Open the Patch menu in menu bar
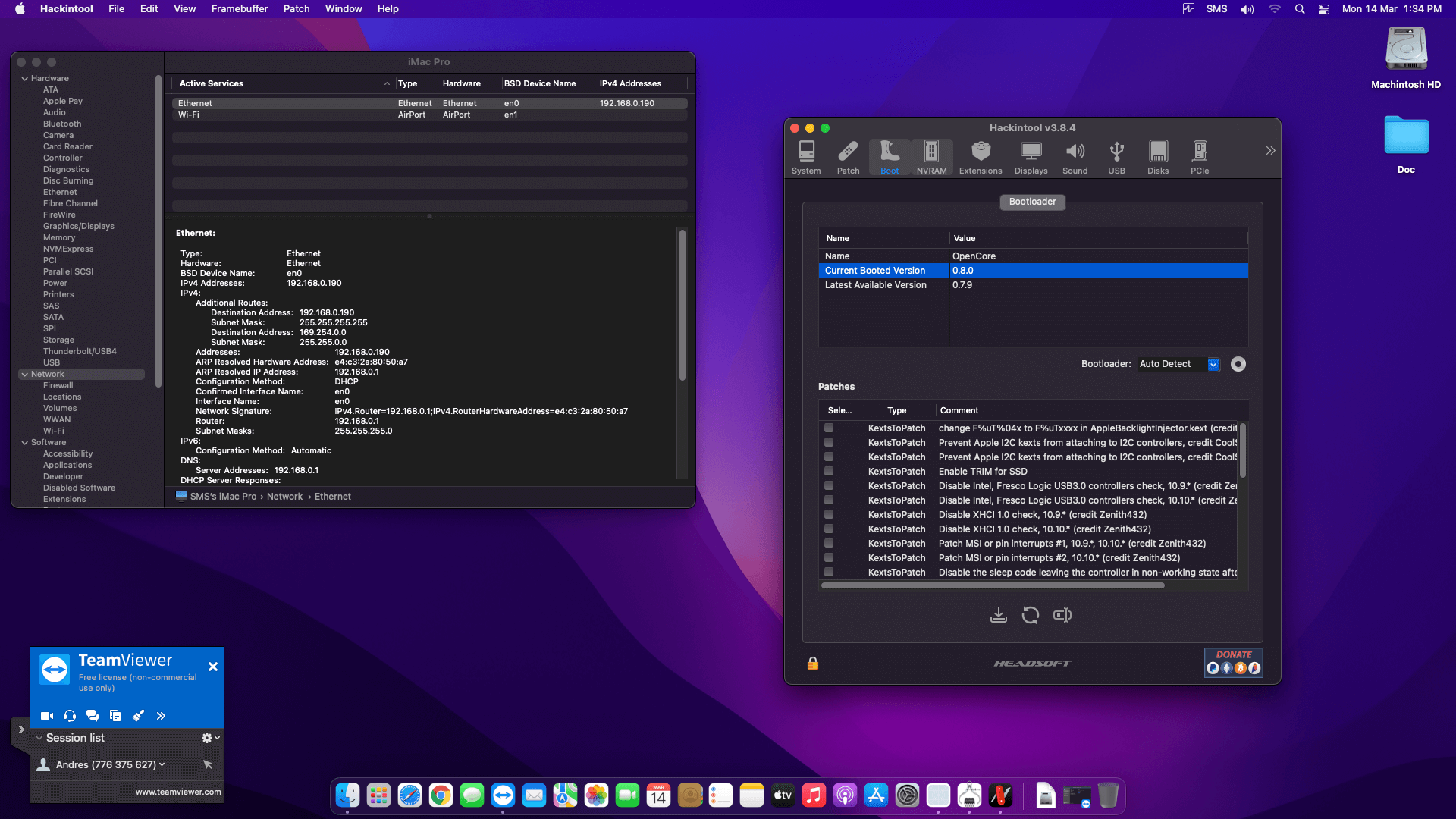Image resolution: width=1456 pixels, height=819 pixels. (297, 9)
